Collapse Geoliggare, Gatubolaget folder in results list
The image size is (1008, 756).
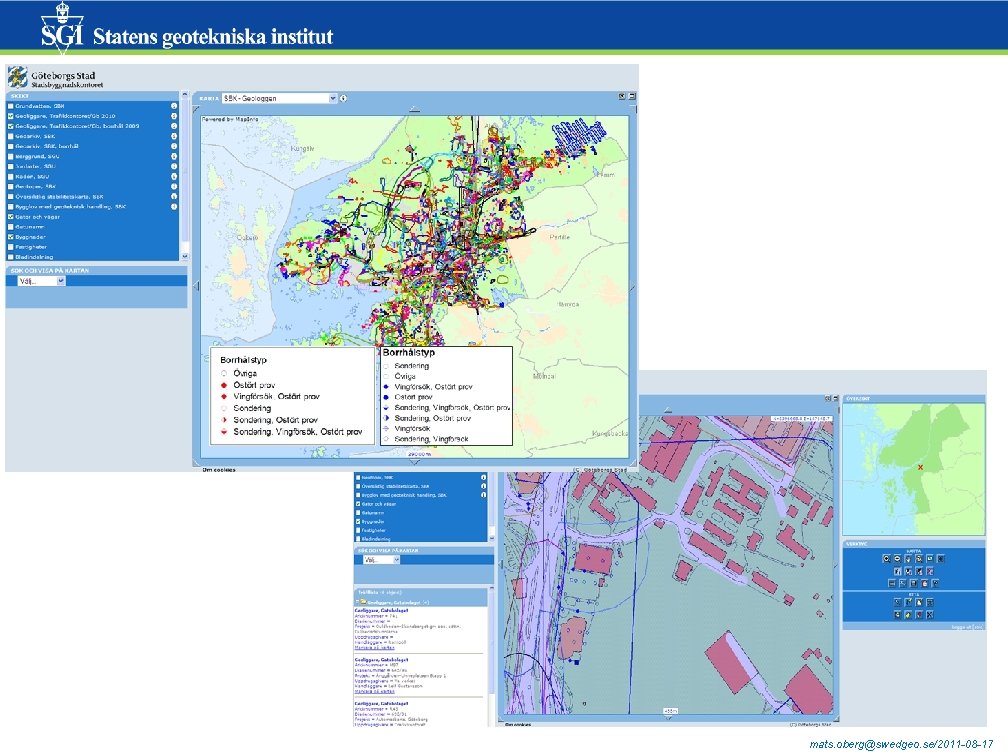pos(357,602)
